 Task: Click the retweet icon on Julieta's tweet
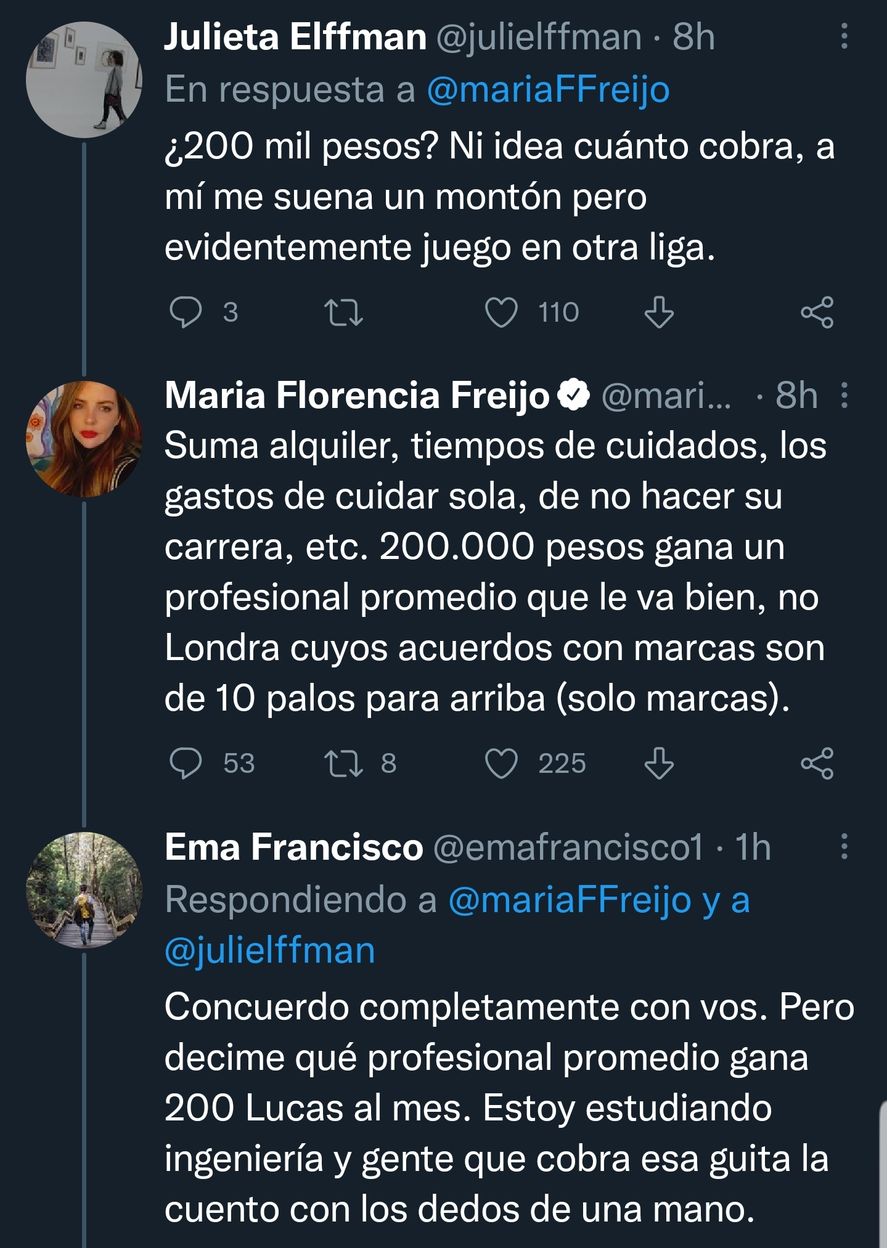345,312
